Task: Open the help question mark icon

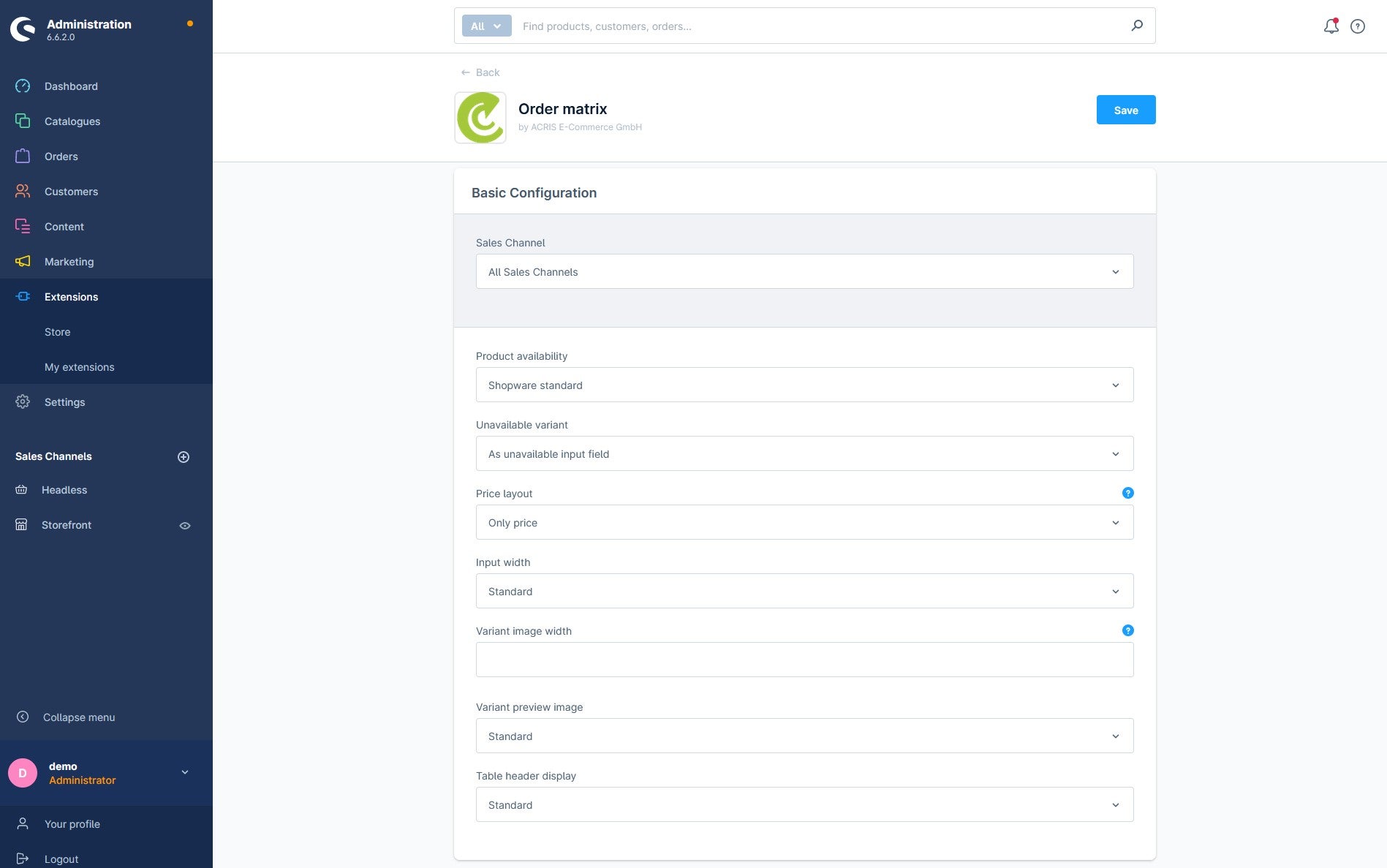Action: [1358, 26]
